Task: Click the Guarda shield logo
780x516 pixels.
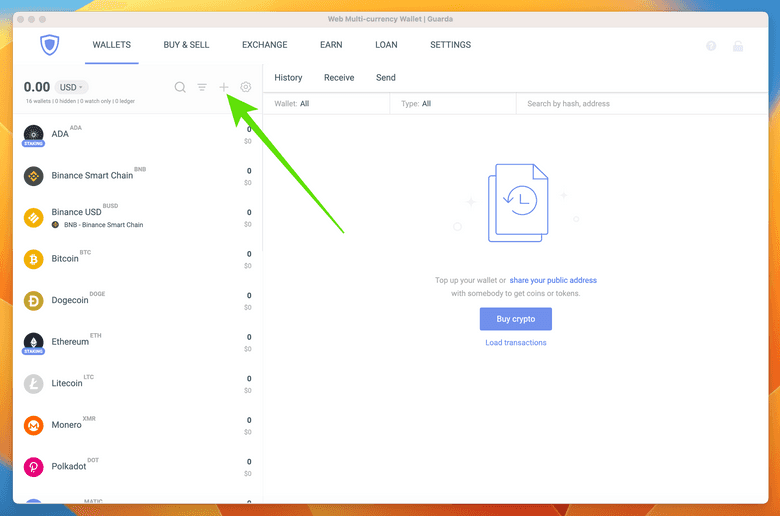Action: click(50, 45)
